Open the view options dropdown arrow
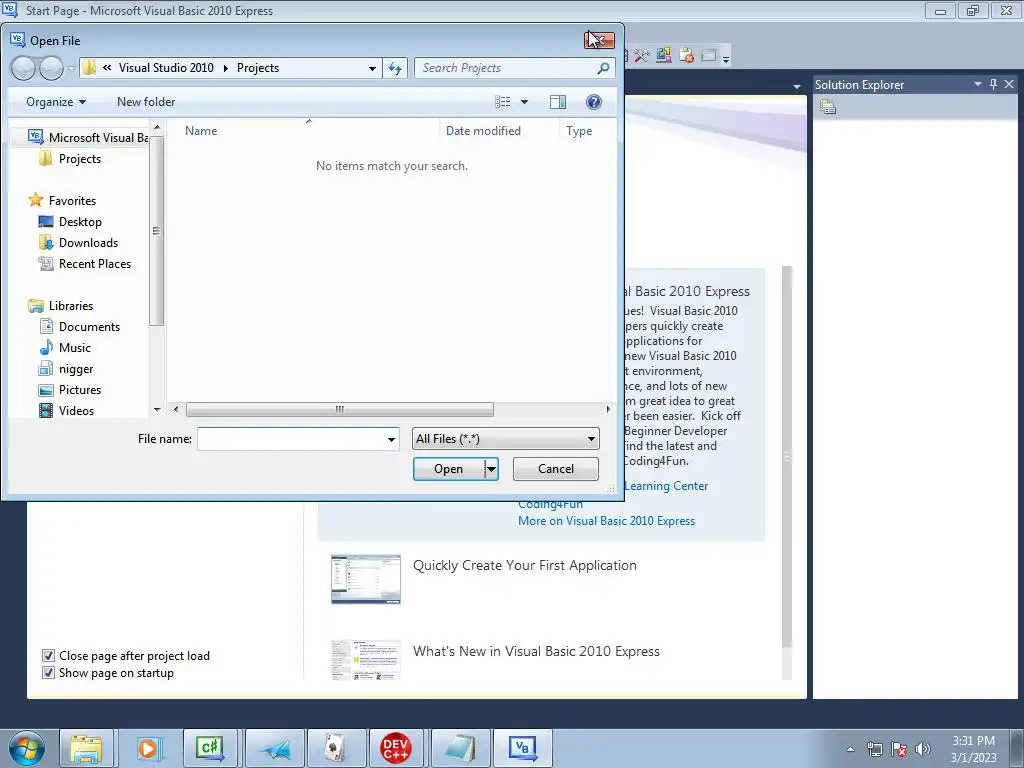The height and width of the screenshot is (768, 1024). coord(524,102)
